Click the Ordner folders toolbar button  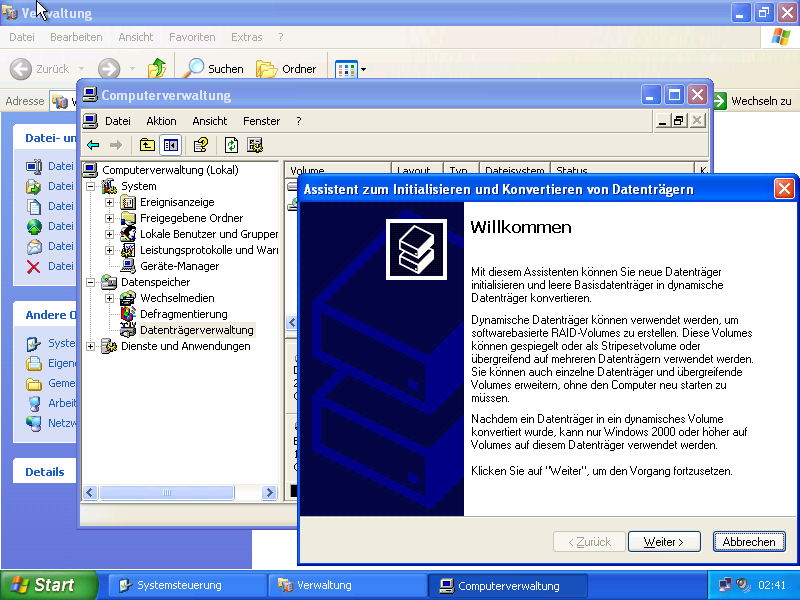[286, 69]
